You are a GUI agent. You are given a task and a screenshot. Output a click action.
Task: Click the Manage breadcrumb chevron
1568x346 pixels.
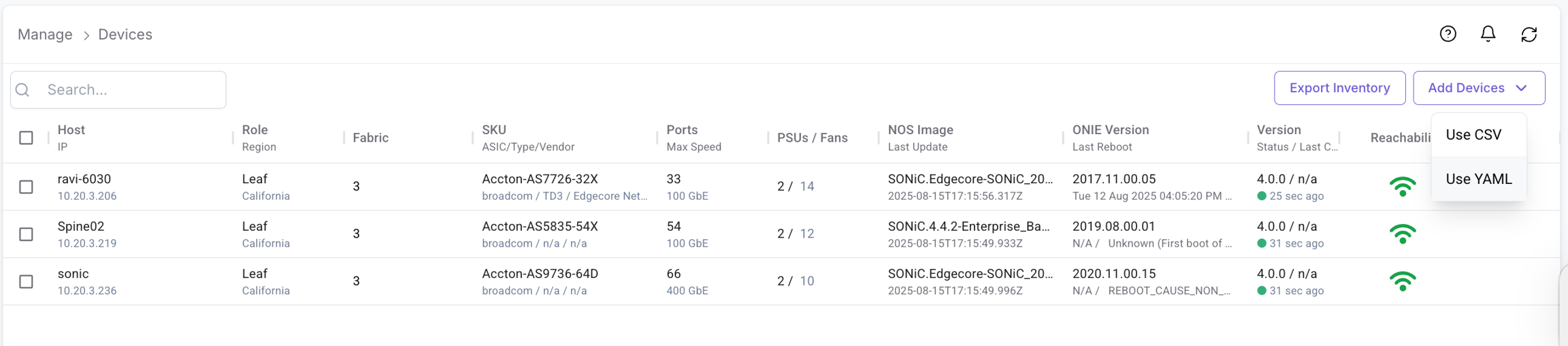point(86,35)
